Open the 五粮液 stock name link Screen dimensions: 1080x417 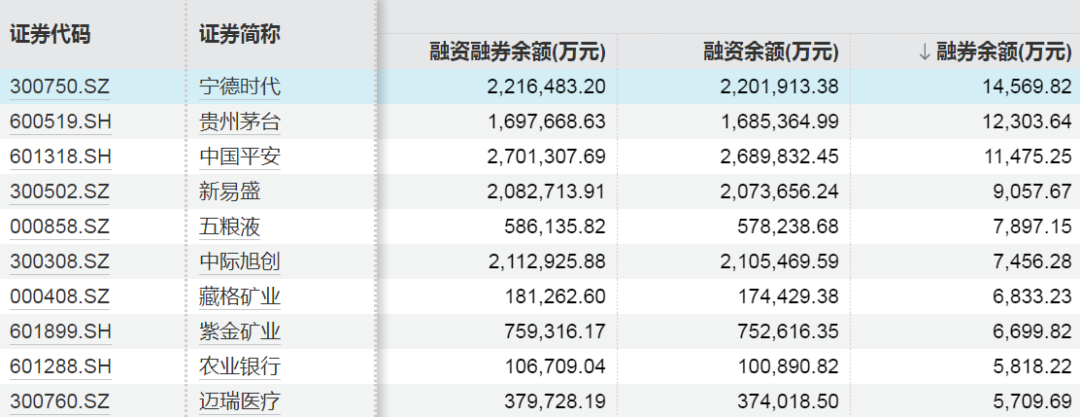[230, 227]
